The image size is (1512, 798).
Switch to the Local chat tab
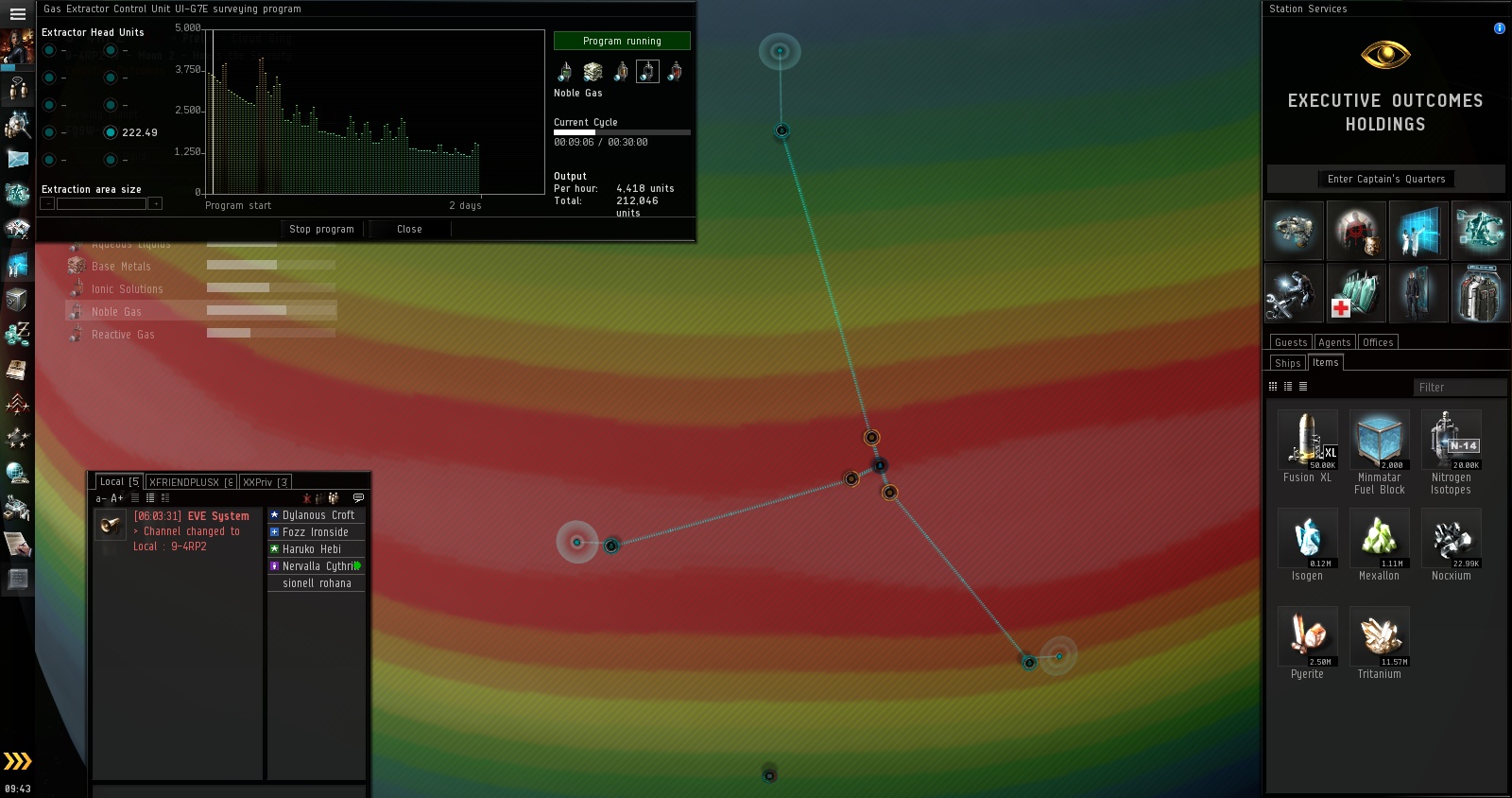click(118, 481)
